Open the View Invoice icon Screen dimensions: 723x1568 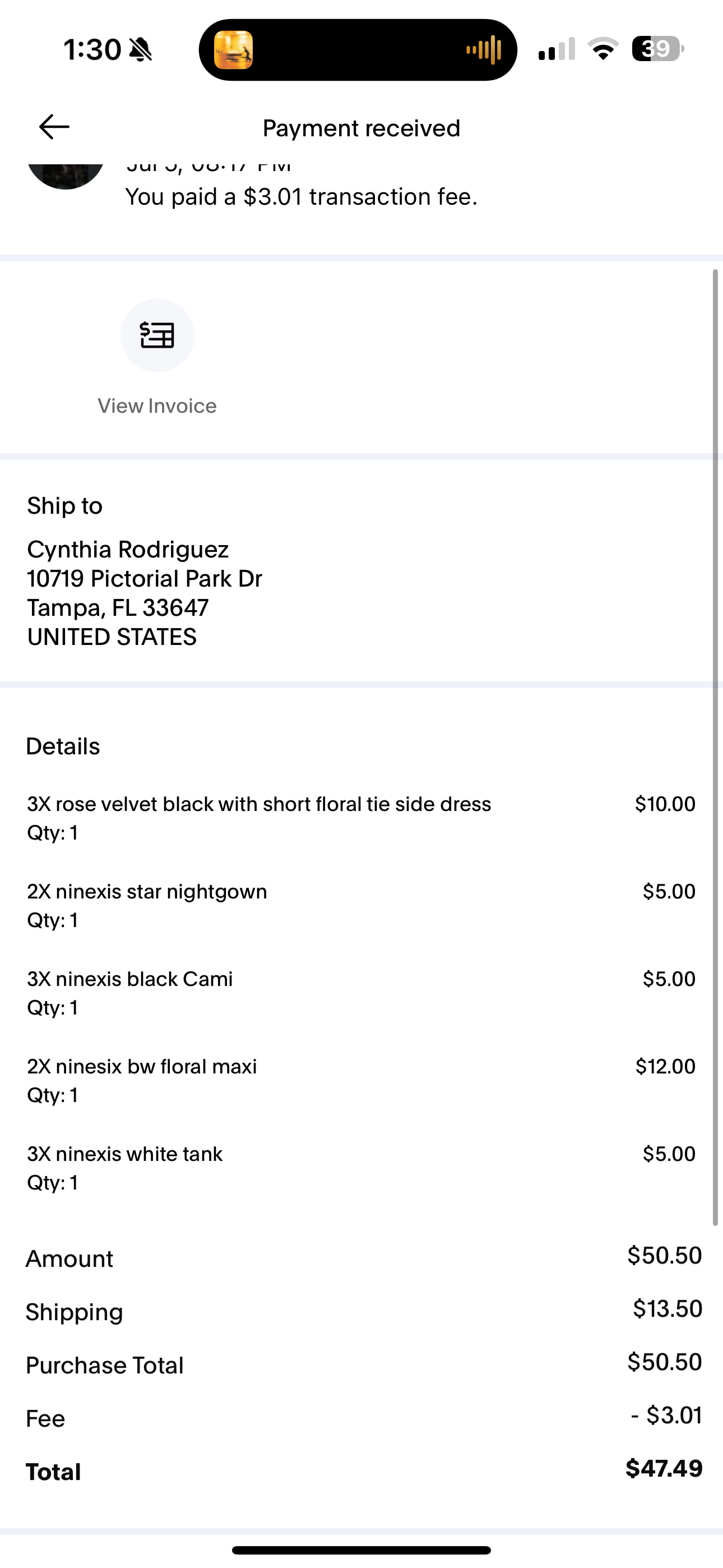[157, 335]
